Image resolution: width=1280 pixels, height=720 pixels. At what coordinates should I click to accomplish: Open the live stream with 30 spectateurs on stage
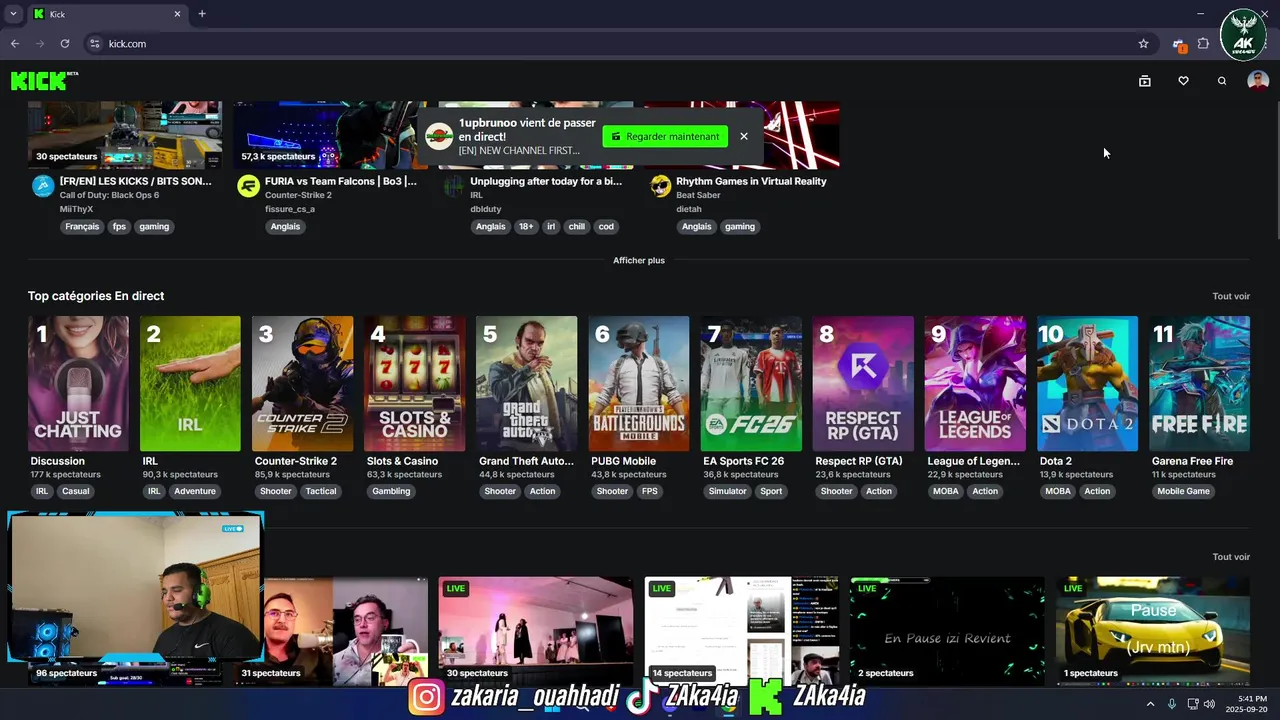[x=536, y=631]
